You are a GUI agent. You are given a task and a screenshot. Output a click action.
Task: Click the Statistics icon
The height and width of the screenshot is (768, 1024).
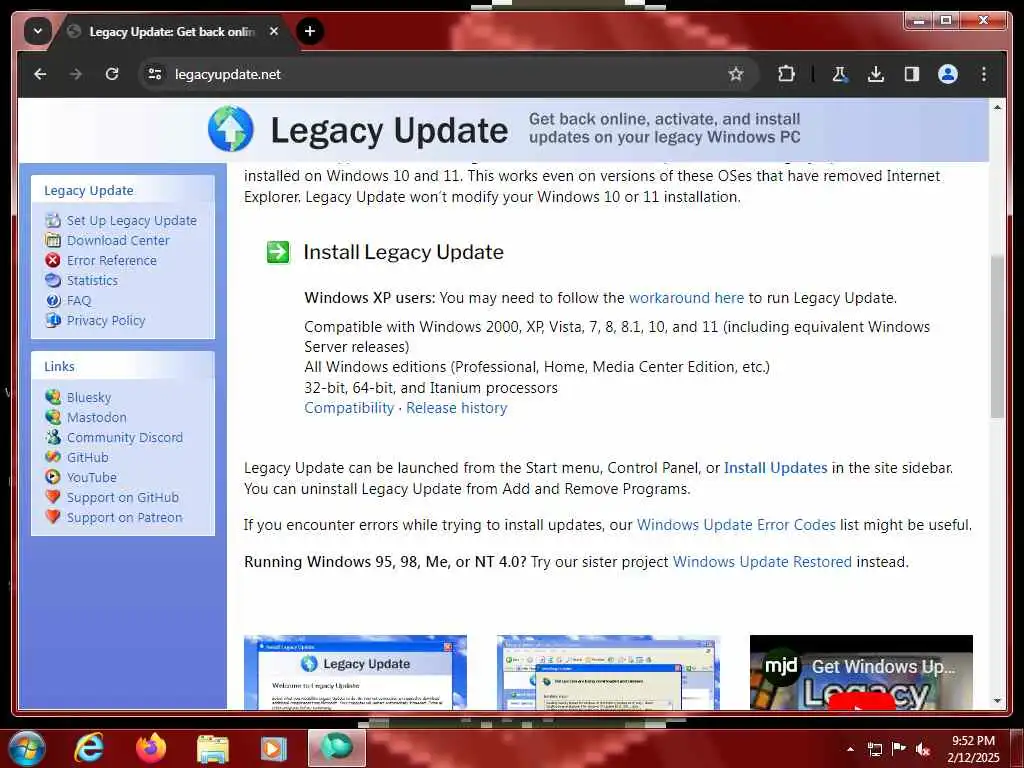pyautogui.click(x=53, y=280)
